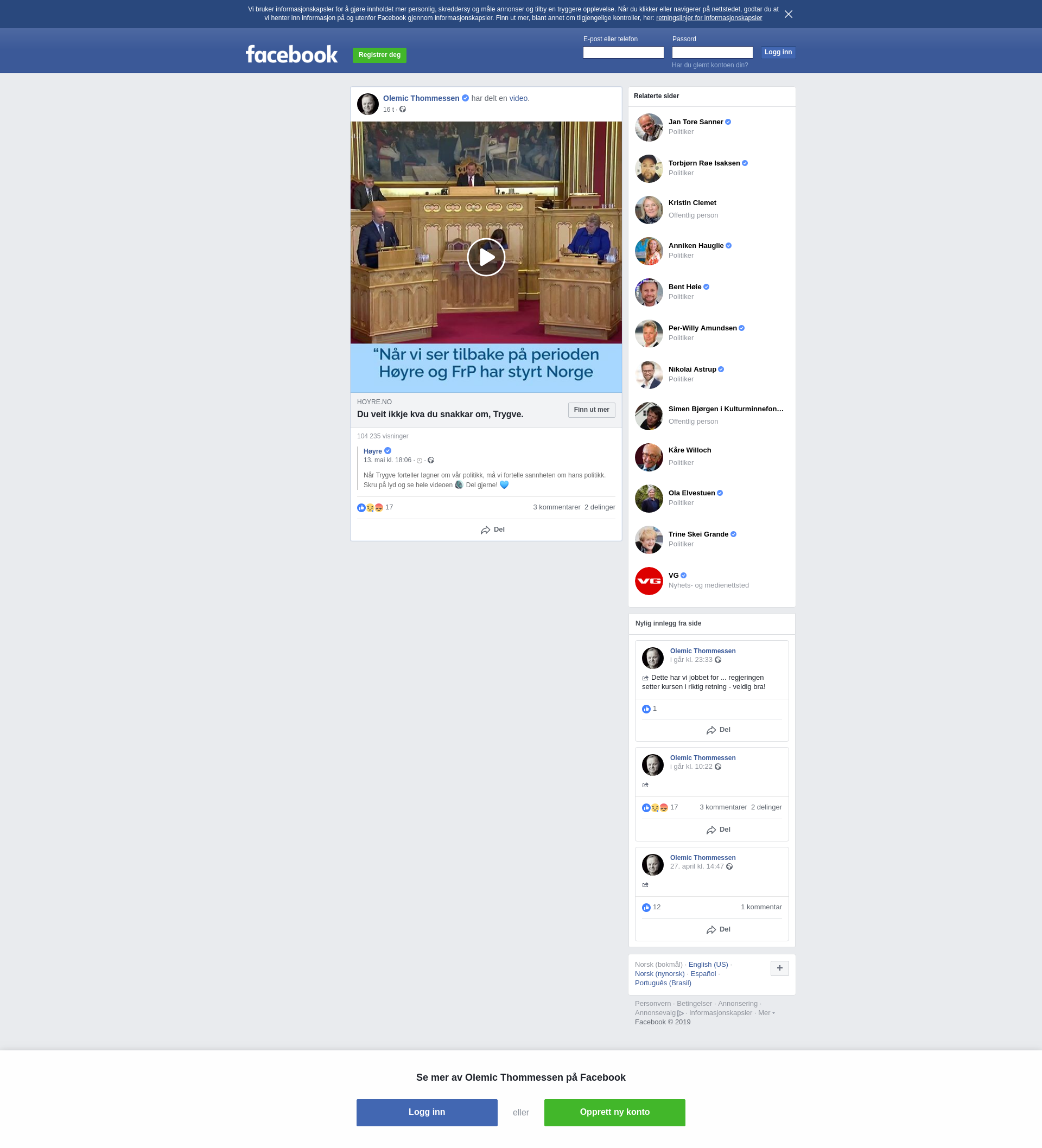Open Jan Tore Sanner's profile thumbnail
The image size is (1042, 1148).
click(x=649, y=127)
